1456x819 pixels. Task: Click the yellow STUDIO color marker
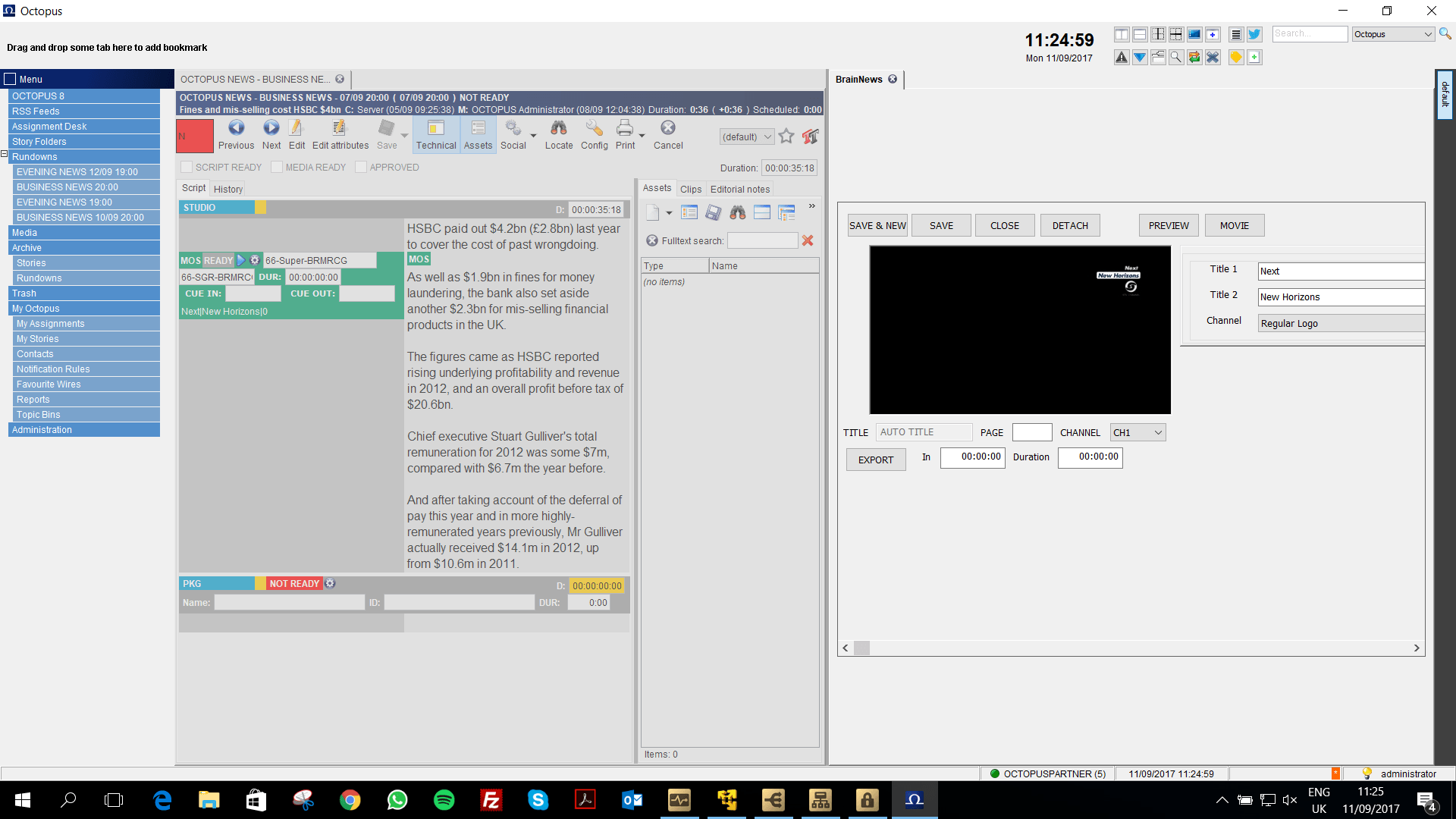pos(260,208)
